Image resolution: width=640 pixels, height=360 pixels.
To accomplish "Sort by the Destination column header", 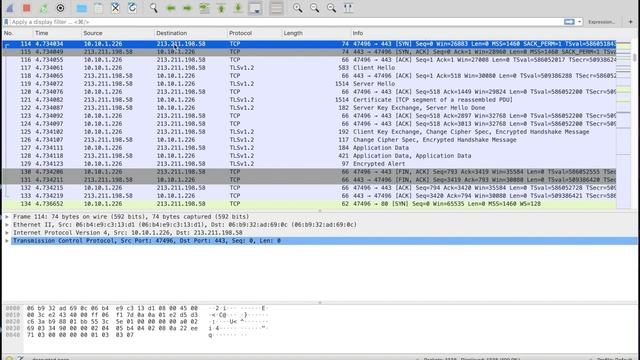I will (191, 33).
